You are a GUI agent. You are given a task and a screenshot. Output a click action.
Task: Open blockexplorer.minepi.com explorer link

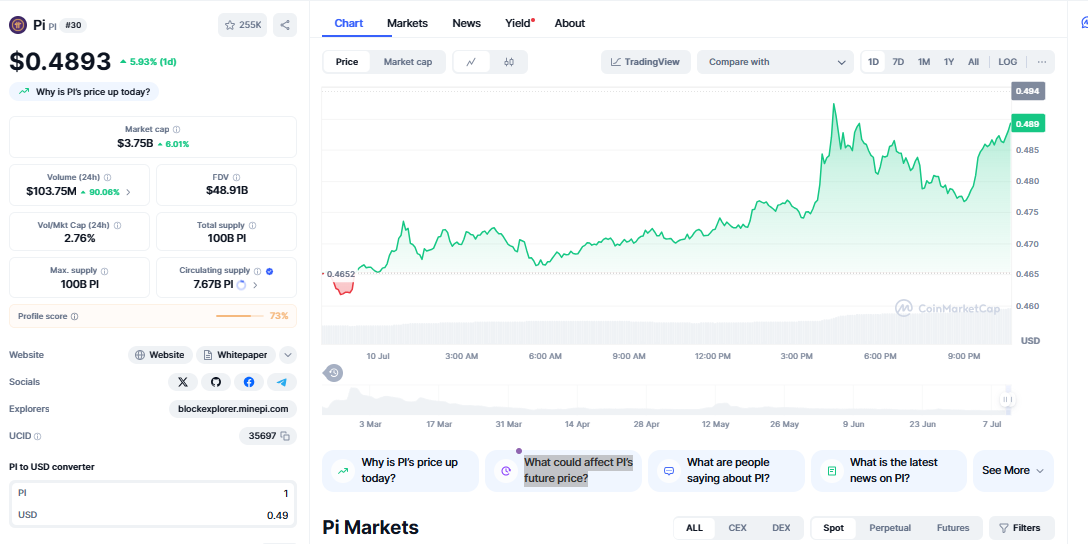pyautogui.click(x=233, y=409)
